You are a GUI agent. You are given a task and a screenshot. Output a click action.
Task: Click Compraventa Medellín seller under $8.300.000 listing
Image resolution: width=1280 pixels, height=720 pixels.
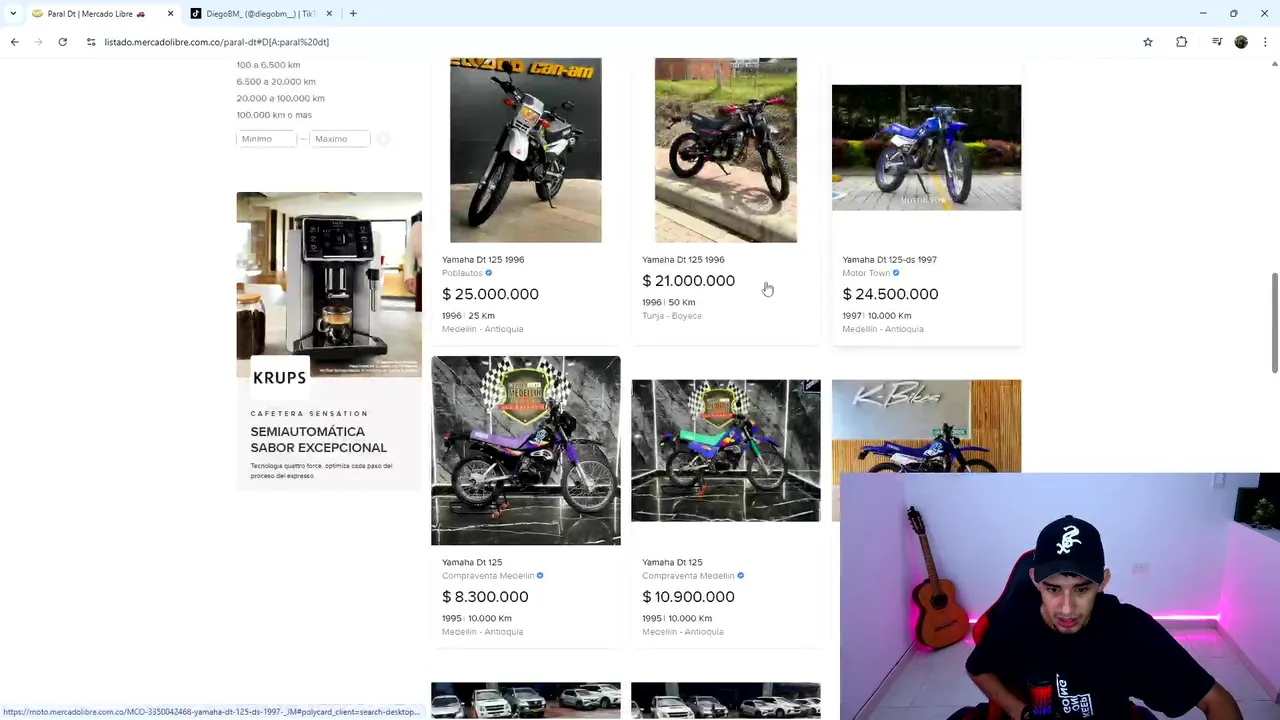pos(488,576)
